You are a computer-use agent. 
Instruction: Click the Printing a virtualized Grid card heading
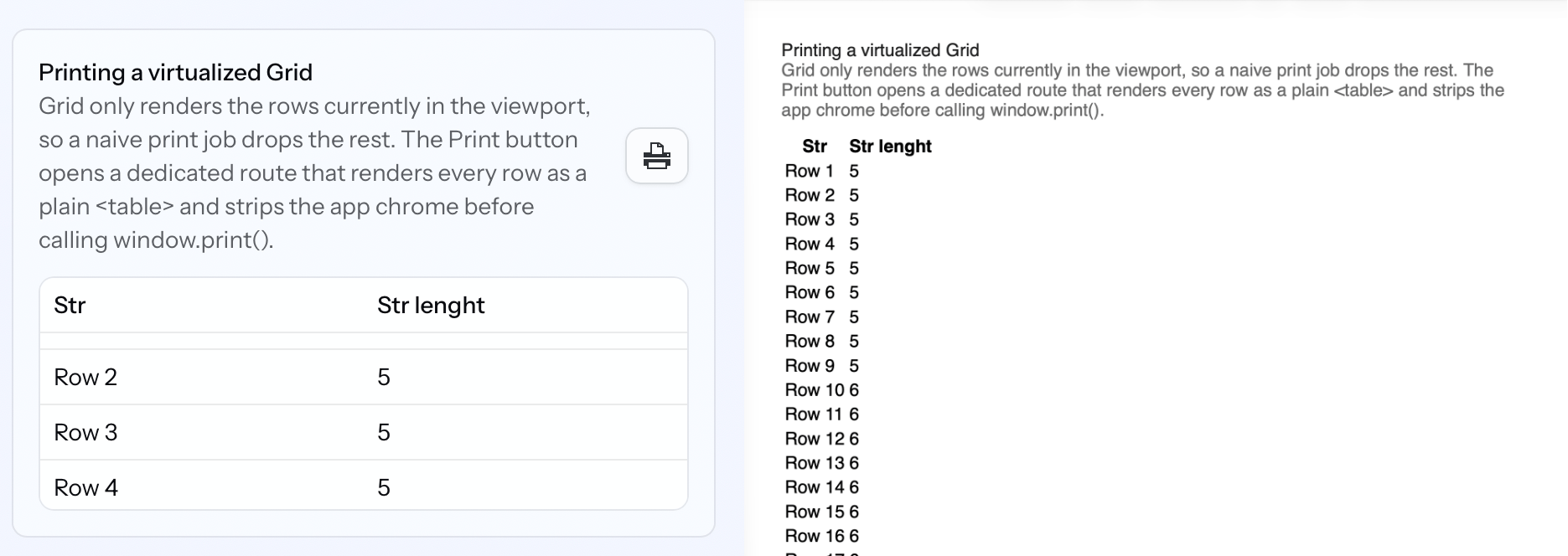[x=175, y=72]
